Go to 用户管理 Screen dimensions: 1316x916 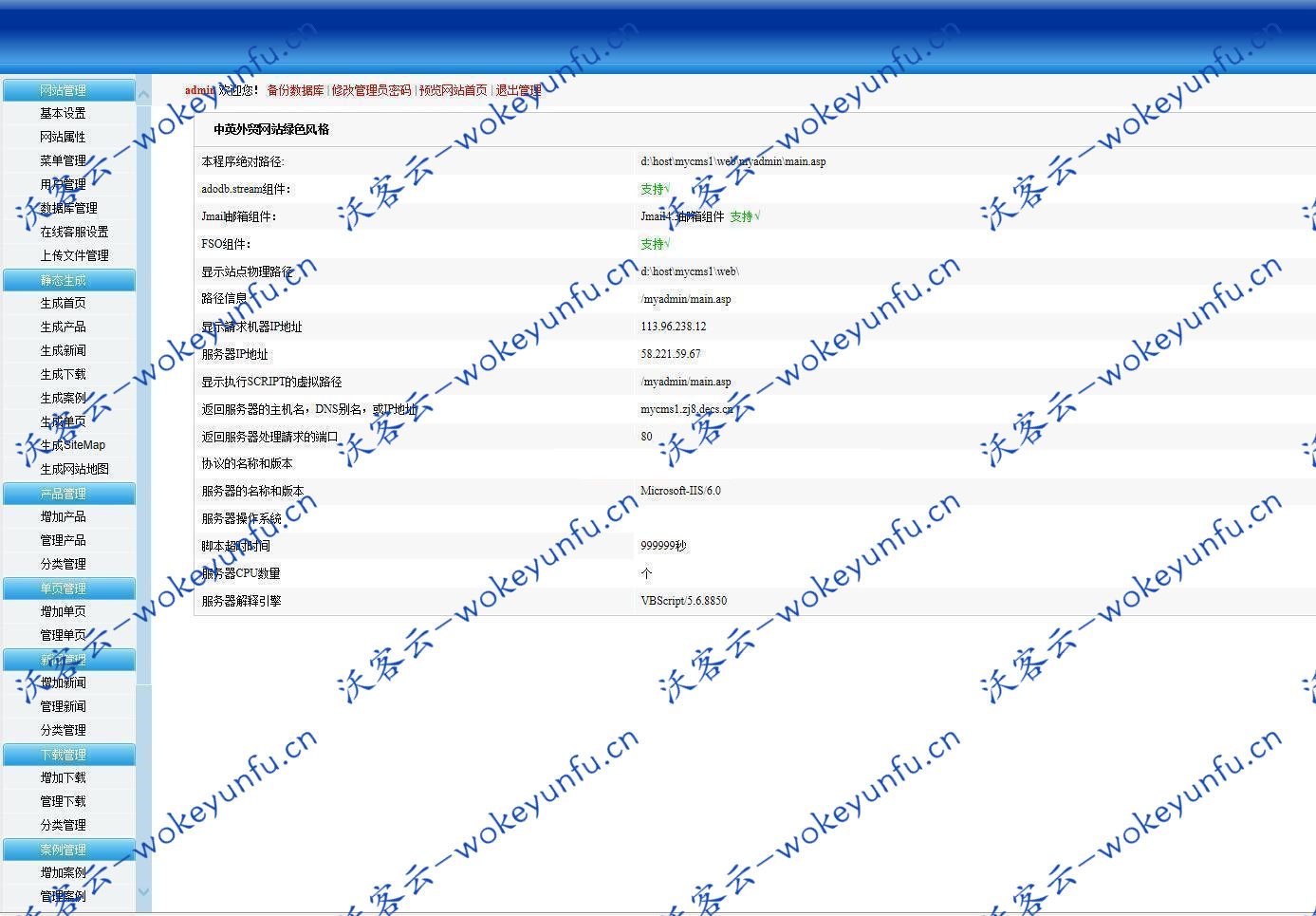coord(63,184)
